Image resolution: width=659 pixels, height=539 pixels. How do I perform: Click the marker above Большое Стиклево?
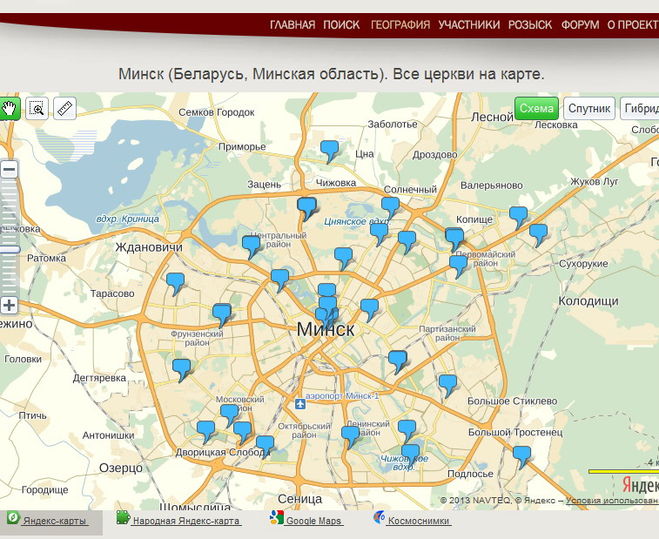[447, 384]
